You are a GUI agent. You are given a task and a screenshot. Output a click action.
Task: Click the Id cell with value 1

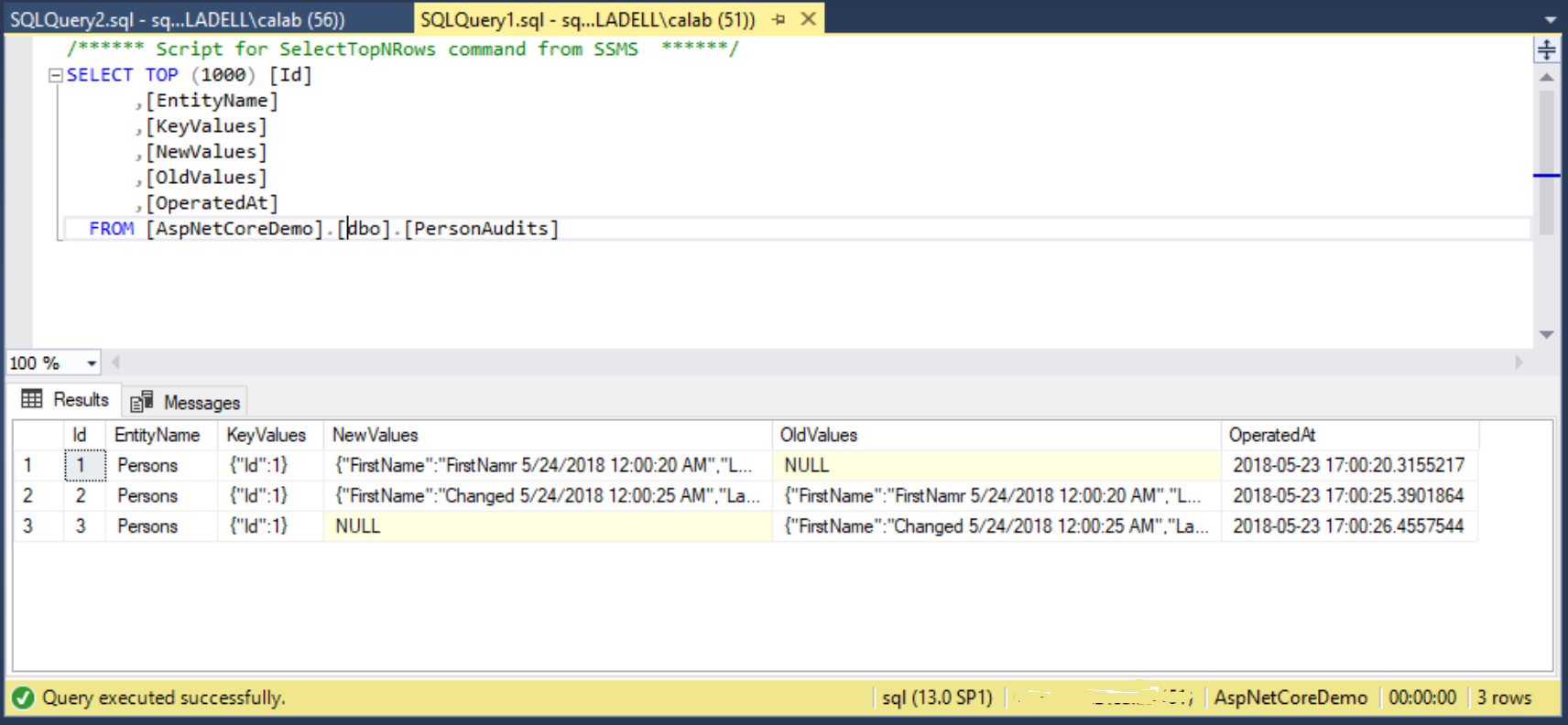point(84,465)
